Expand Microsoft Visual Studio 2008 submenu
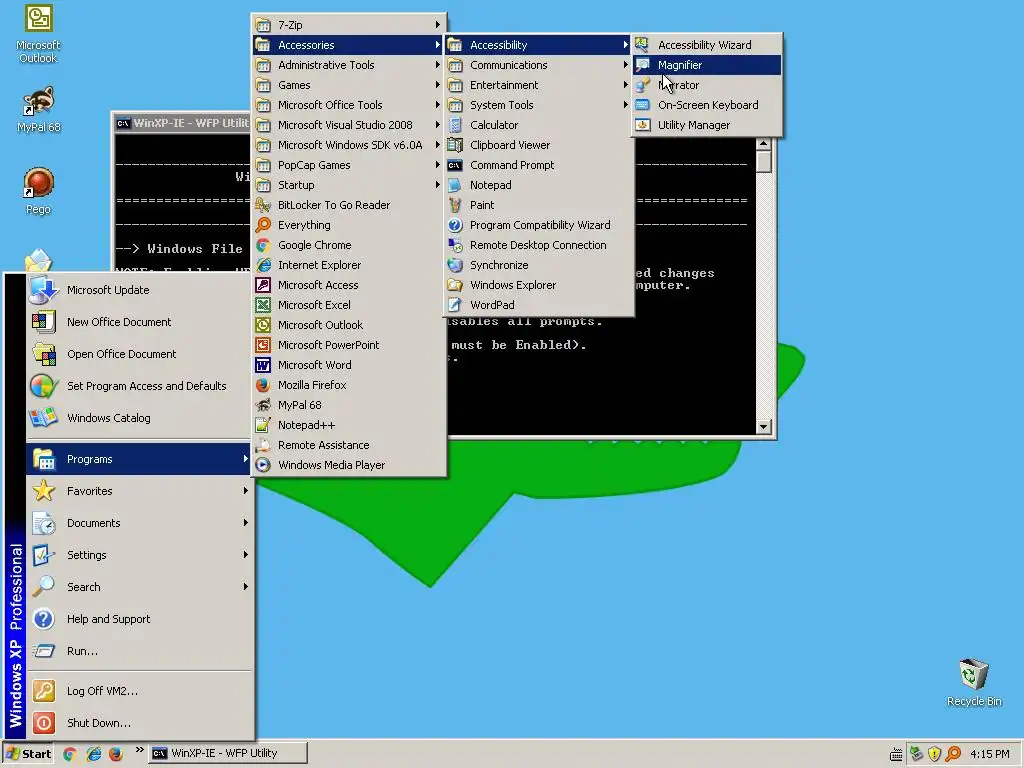The image size is (1024, 768). point(349,125)
